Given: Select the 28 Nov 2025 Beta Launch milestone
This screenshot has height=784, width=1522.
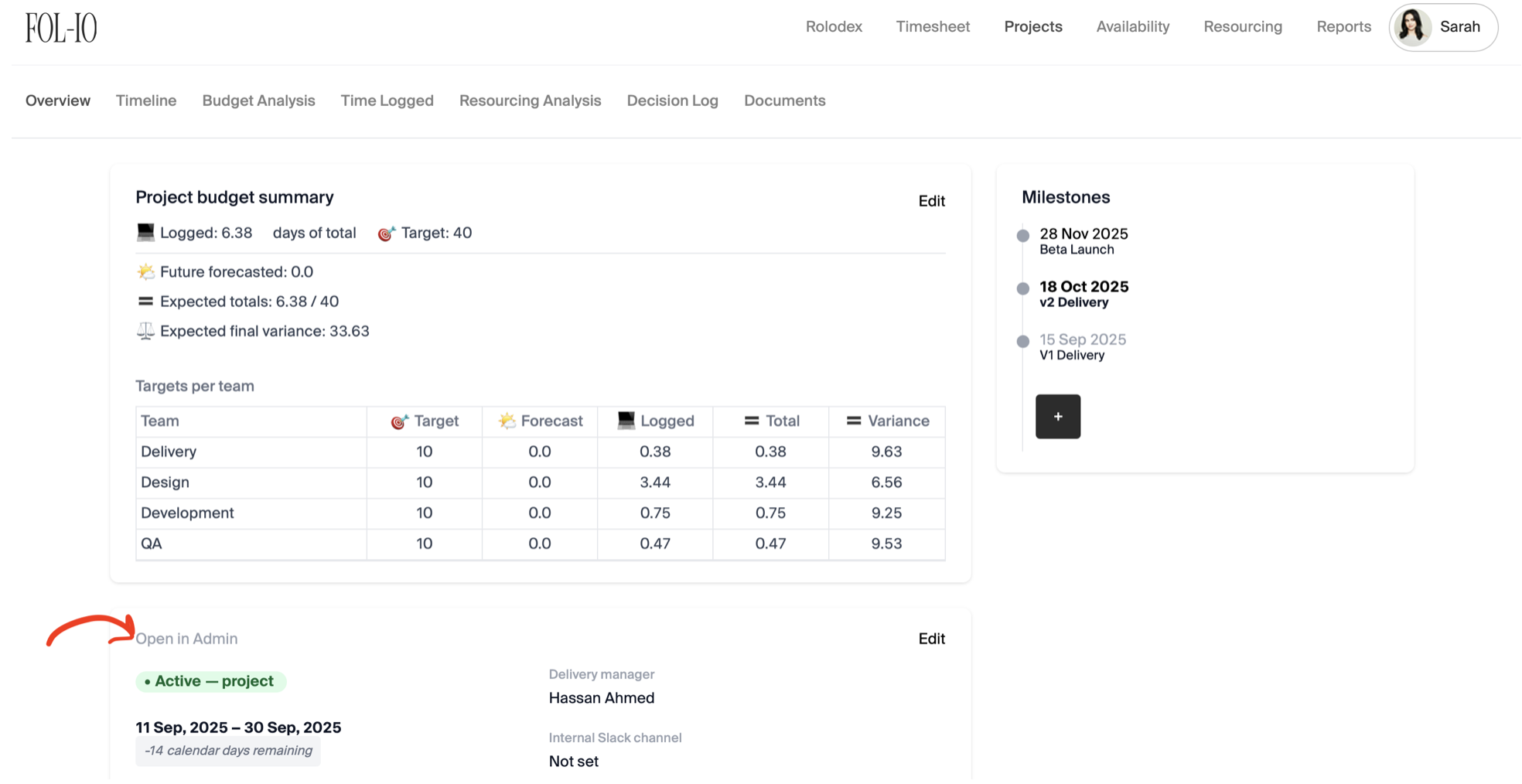Looking at the screenshot, I should coord(1083,240).
